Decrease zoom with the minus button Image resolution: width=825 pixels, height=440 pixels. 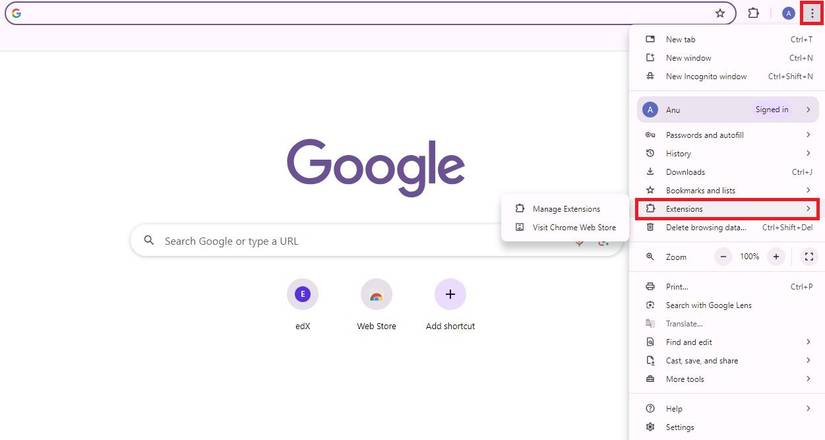(x=724, y=257)
